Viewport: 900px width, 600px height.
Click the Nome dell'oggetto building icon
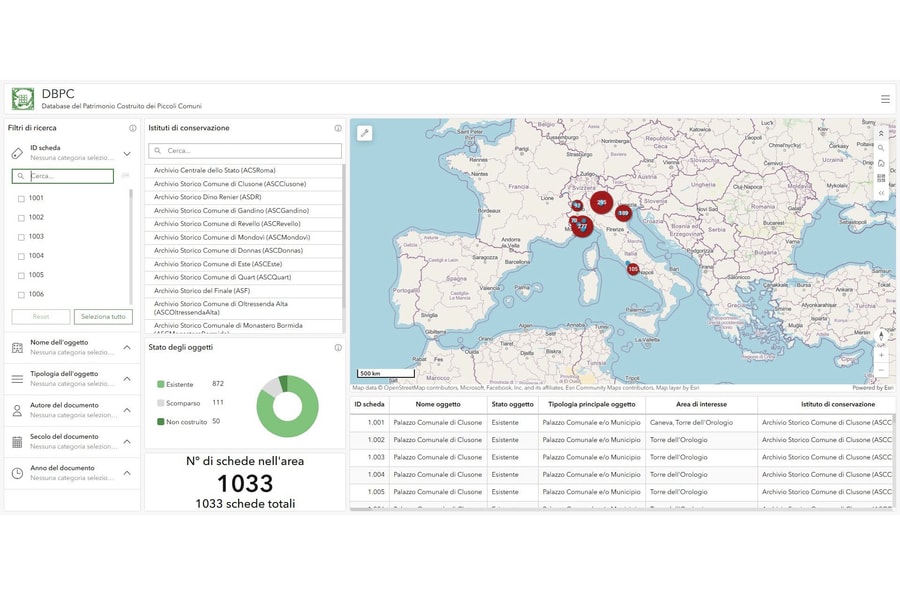(17, 347)
